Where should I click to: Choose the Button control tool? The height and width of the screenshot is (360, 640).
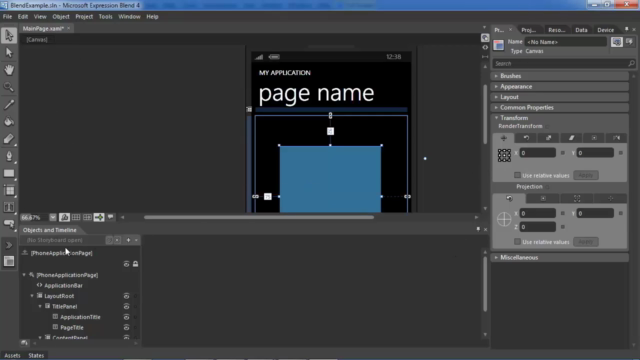click(9, 224)
